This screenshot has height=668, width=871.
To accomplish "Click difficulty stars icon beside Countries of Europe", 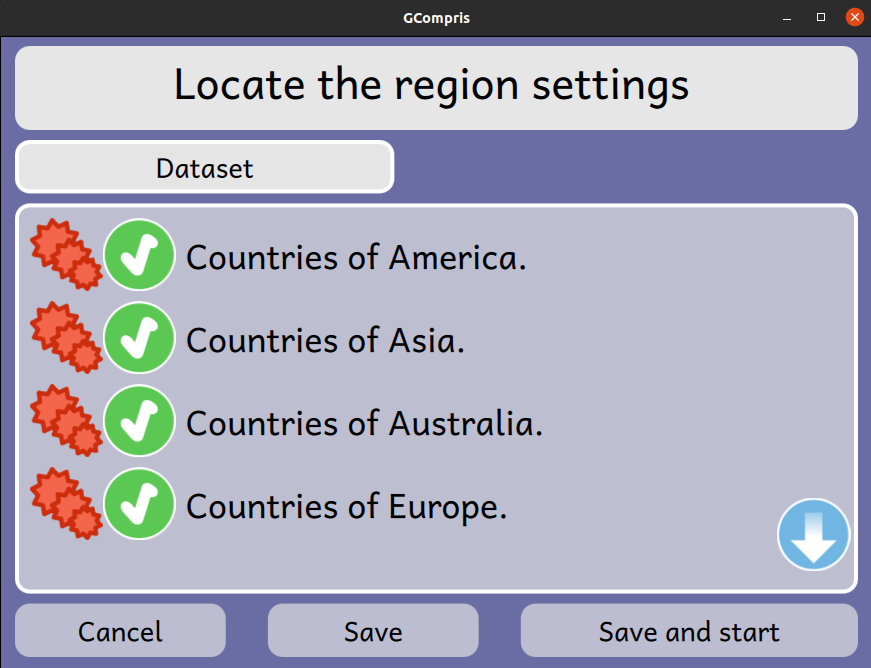I will (x=66, y=503).
